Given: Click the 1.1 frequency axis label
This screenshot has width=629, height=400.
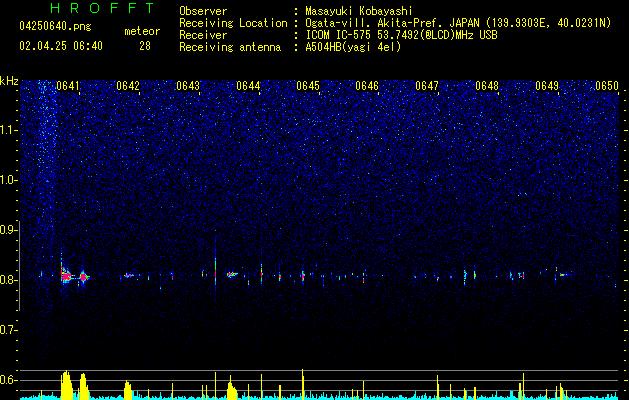Looking at the screenshot, I should coord(8,130).
